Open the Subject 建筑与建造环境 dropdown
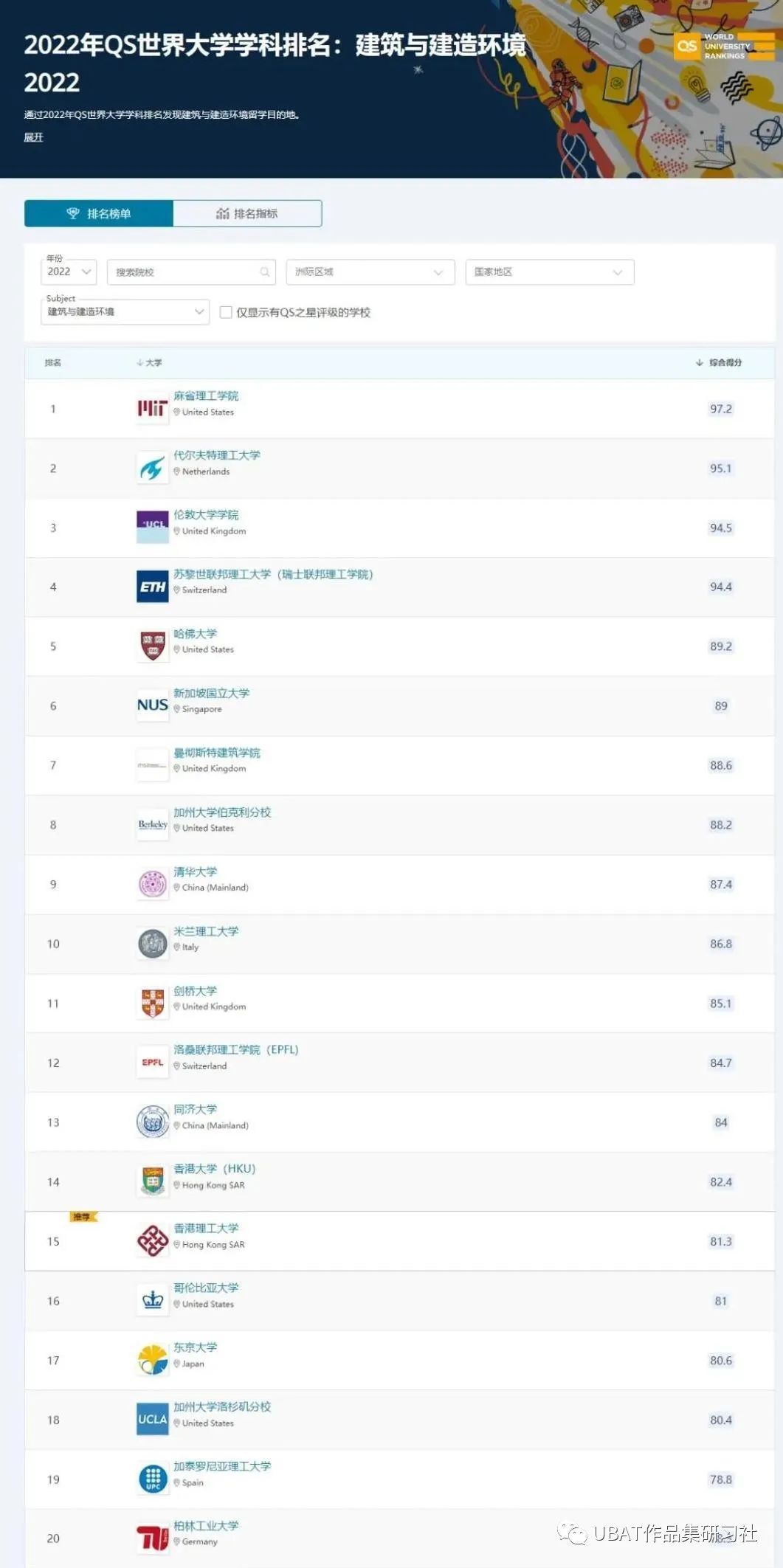783x1568 pixels. point(125,312)
